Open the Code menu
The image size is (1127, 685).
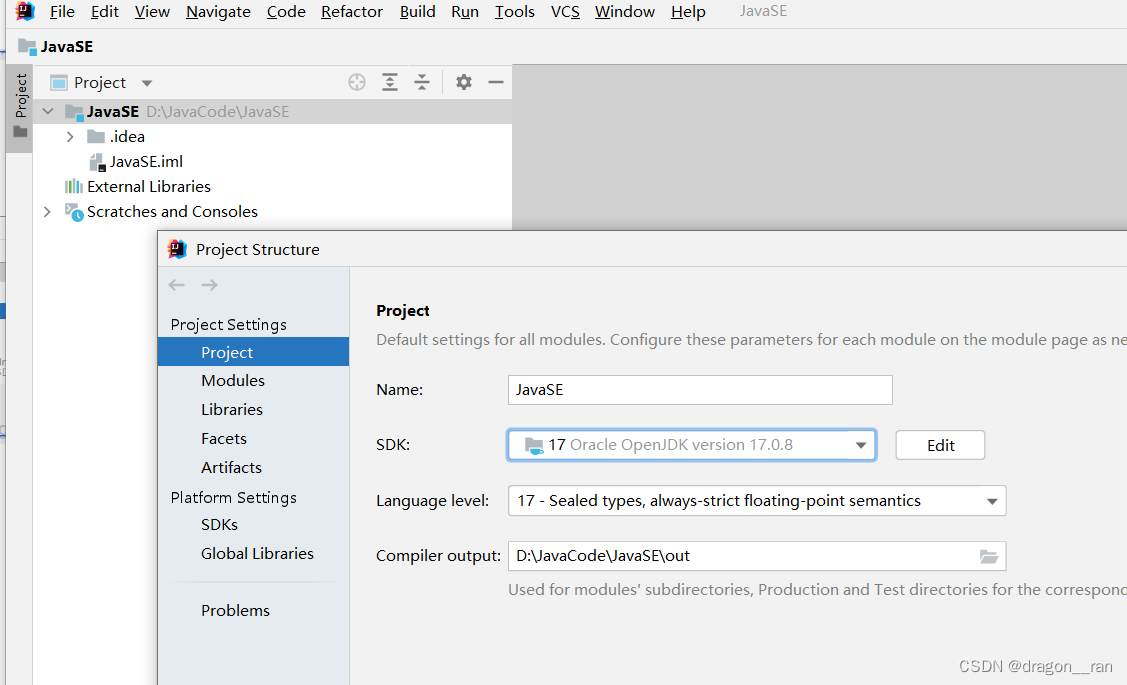pos(286,12)
